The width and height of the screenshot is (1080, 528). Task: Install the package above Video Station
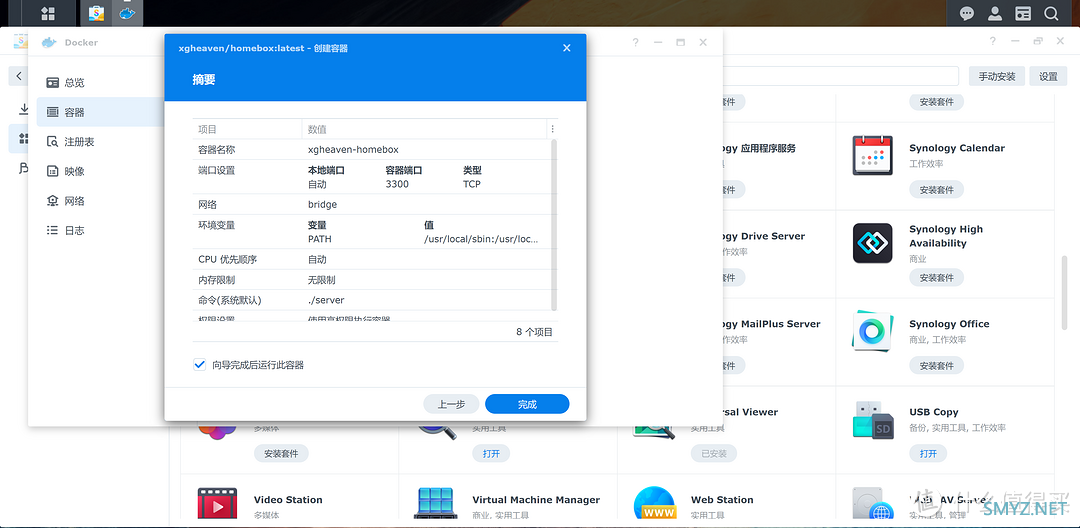point(281,454)
